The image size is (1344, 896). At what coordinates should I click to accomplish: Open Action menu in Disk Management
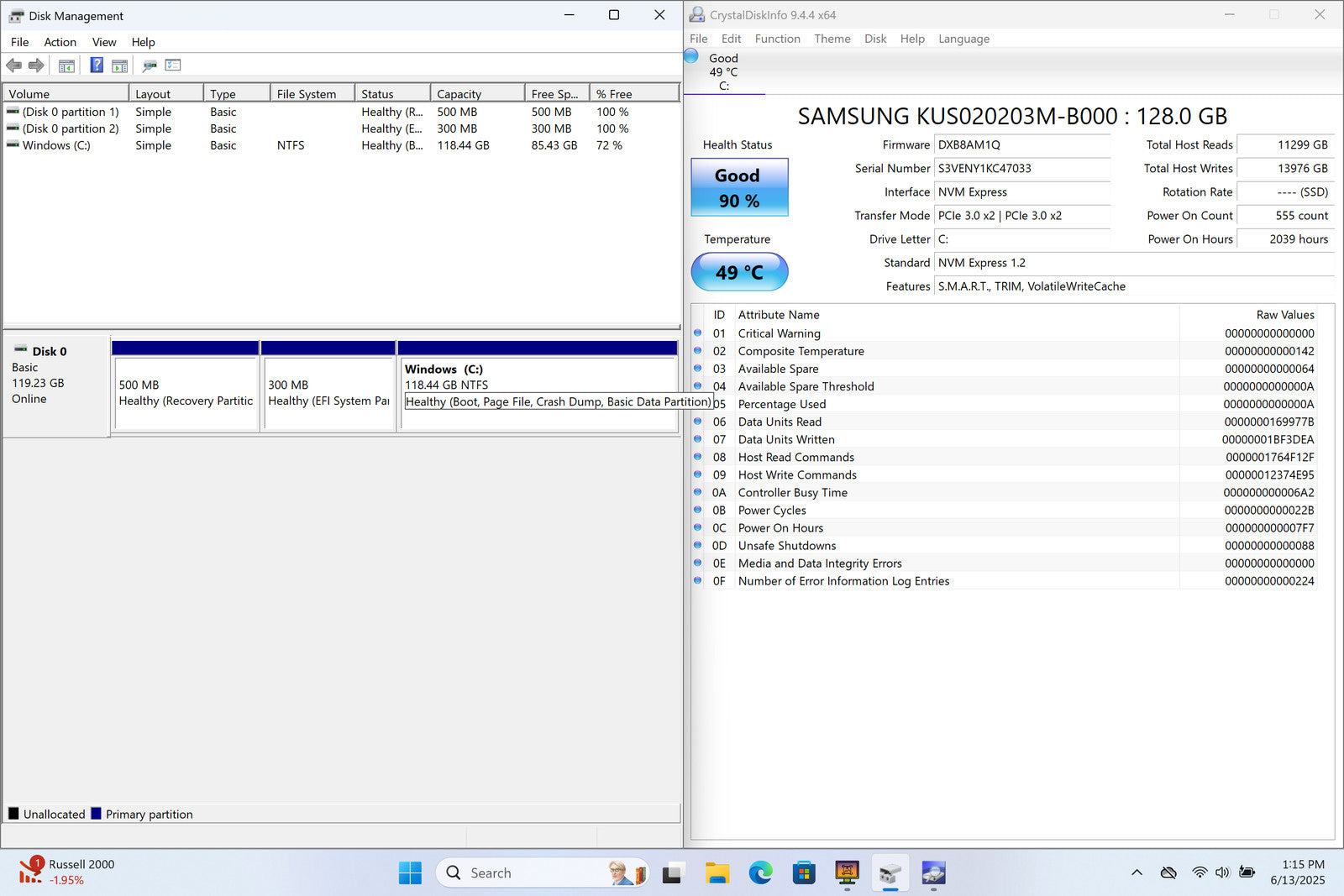60,42
